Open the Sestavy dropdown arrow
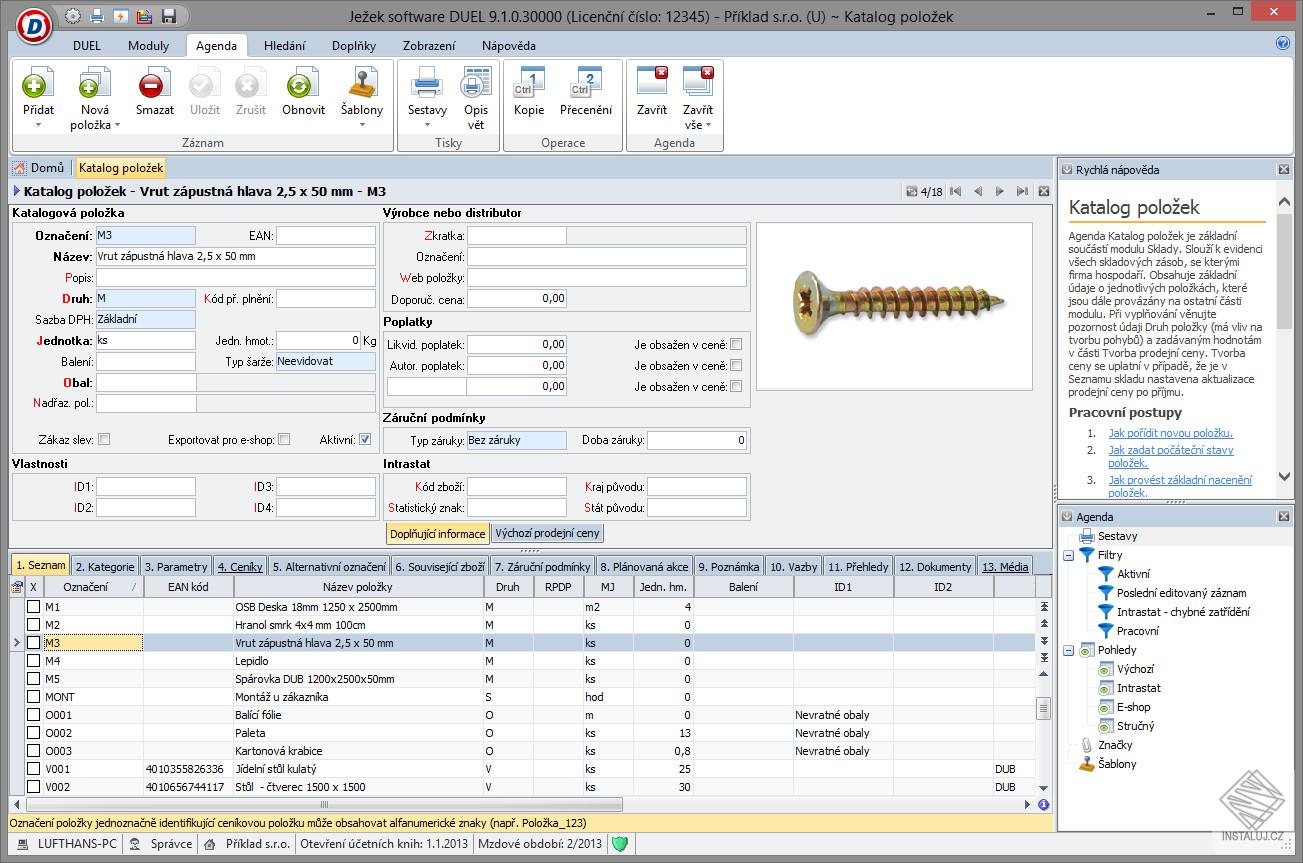 point(427,125)
